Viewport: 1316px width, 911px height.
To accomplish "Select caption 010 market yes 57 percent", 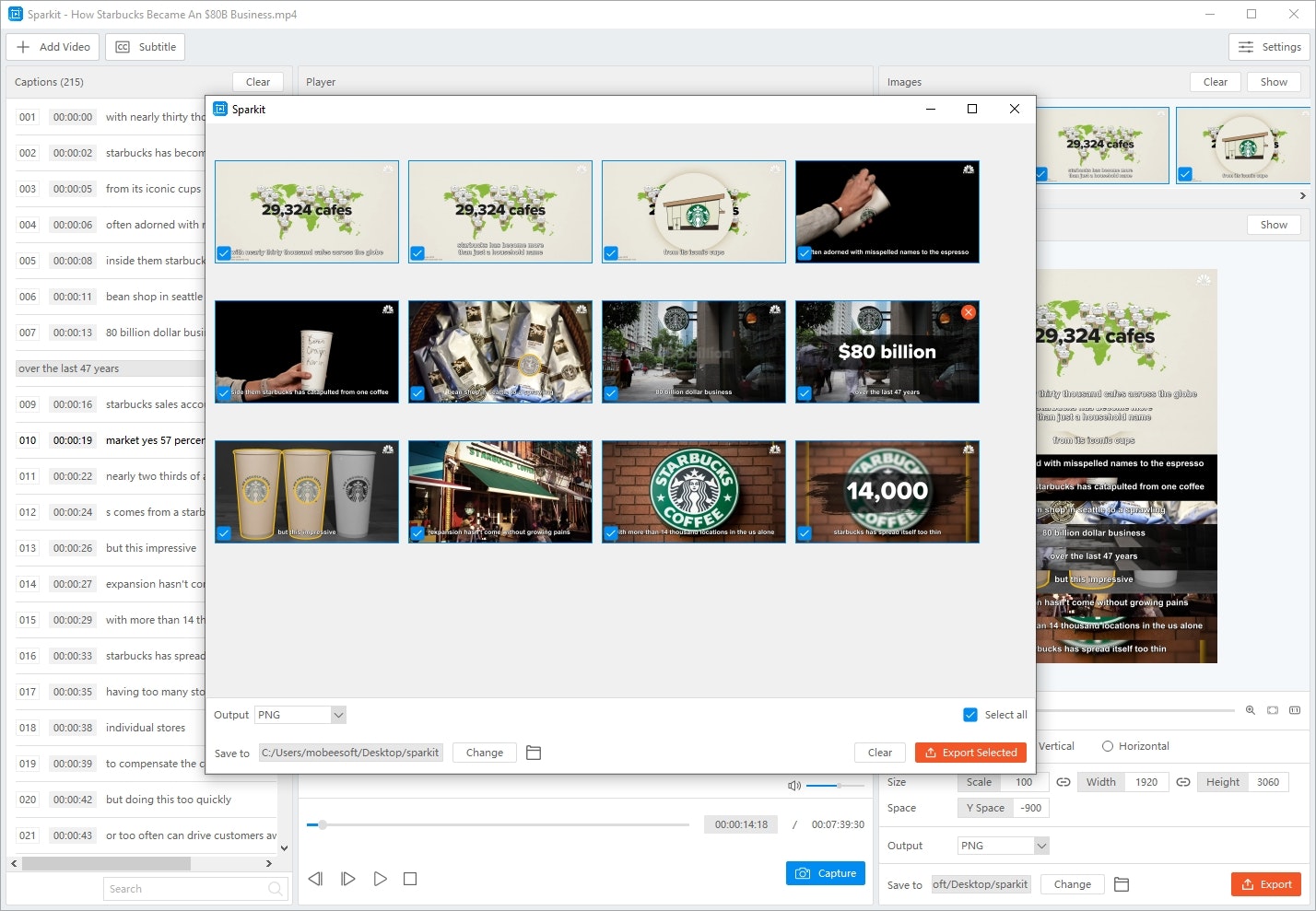I will point(111,440).
